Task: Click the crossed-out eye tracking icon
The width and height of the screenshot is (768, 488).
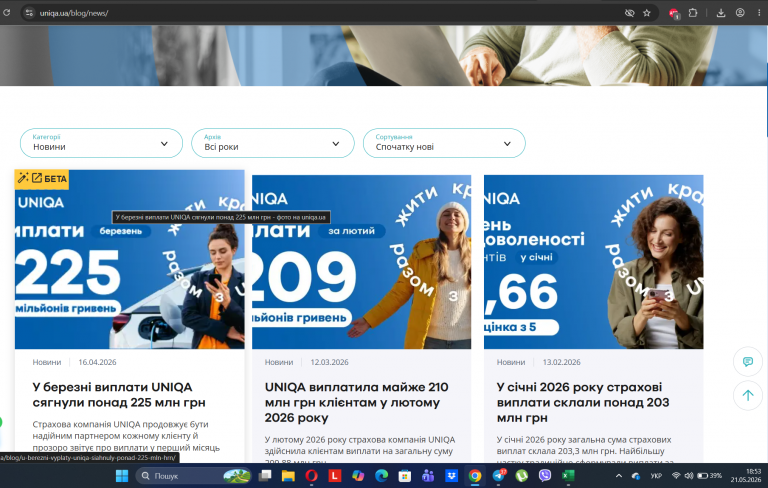Action: pos(630,13)
